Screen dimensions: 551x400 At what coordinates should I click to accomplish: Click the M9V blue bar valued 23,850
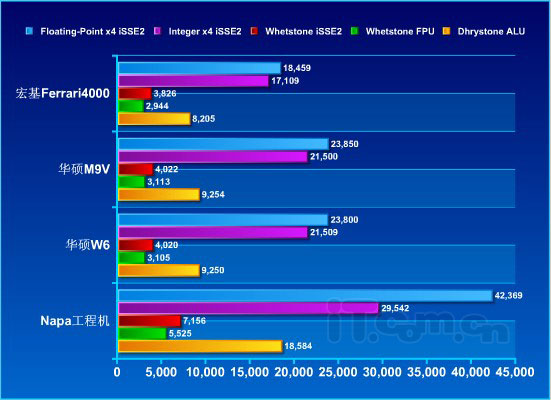(223, 144)
